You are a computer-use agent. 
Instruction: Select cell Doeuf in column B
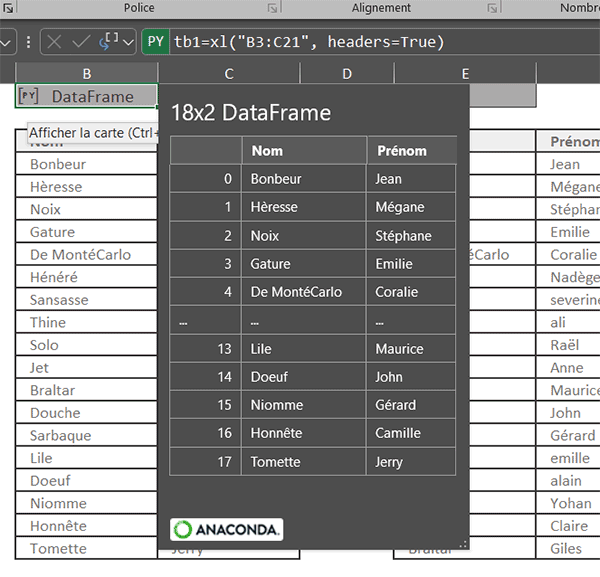pos(86,481)
